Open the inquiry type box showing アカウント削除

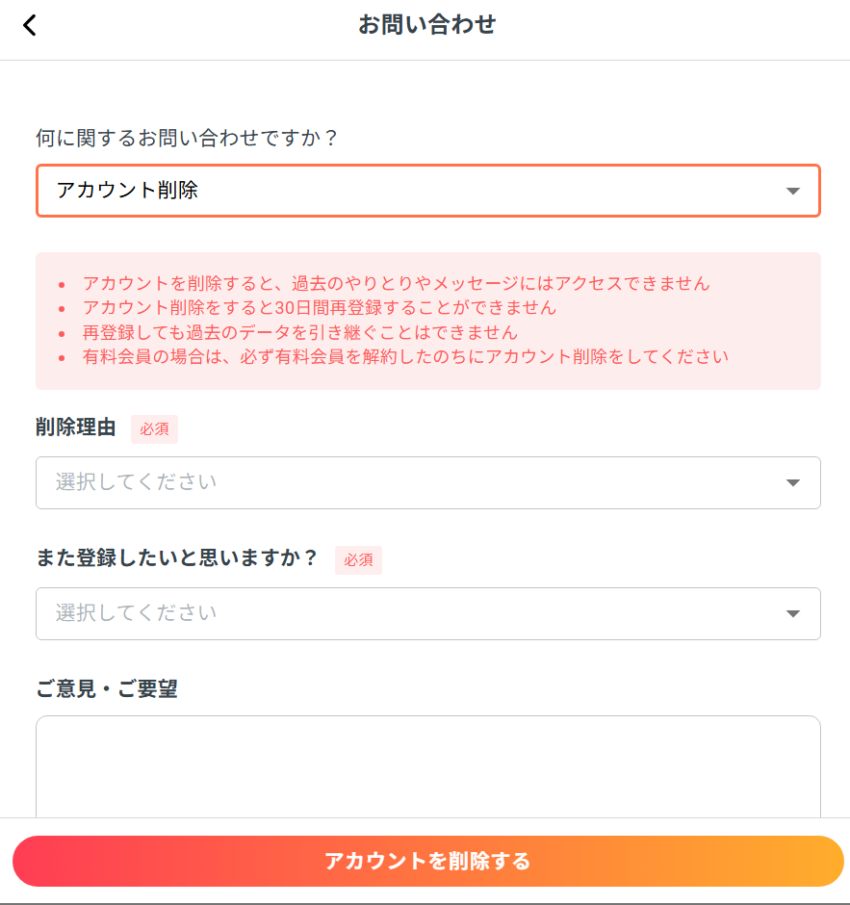[x=400, y=191]
